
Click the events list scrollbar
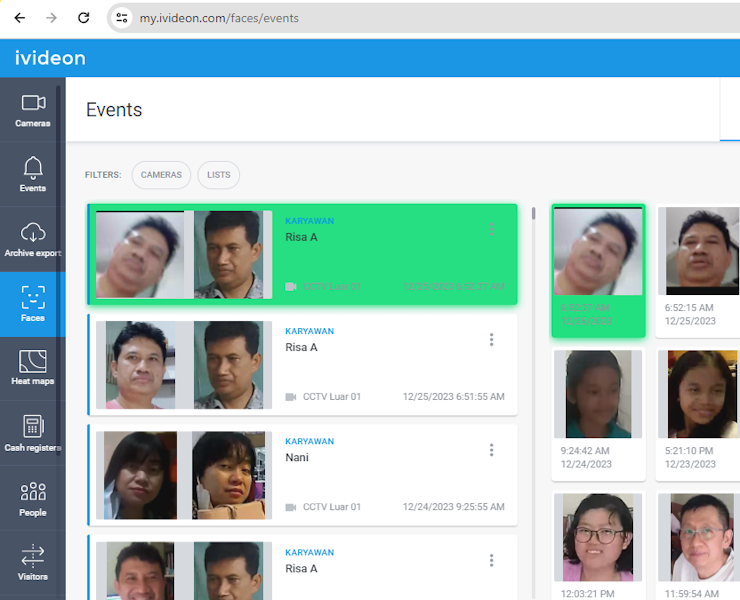tap(533, 213)
